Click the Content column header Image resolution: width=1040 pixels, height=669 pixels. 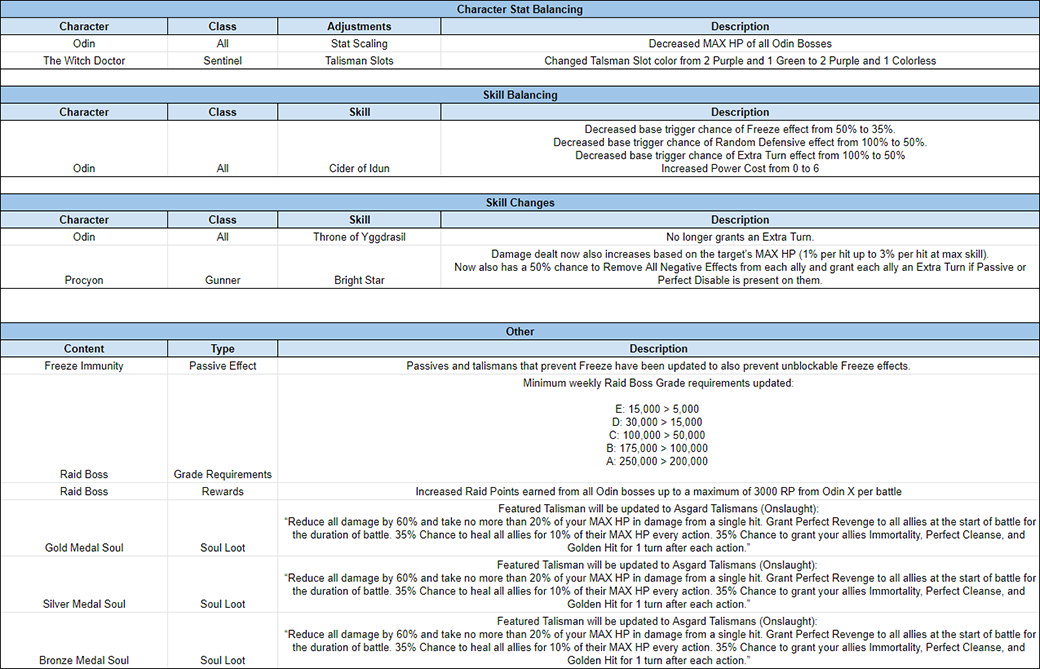(x=84, y=349)
